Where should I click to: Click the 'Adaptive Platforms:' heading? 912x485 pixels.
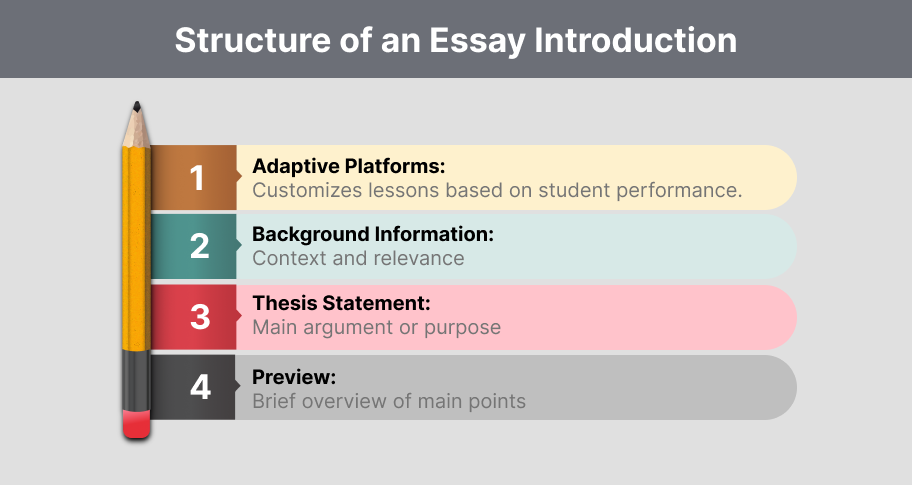[x=348, y=166]
